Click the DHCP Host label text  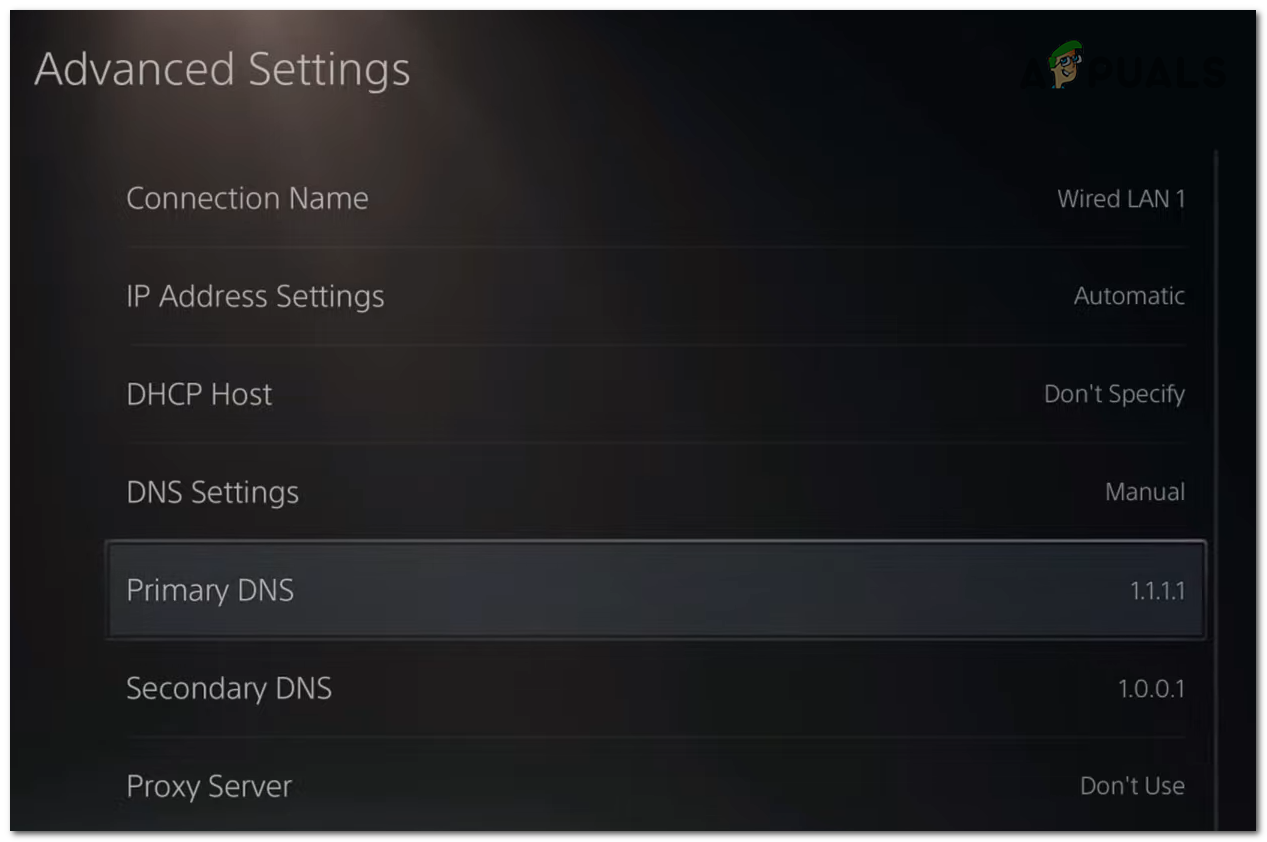tap(198, 394)
